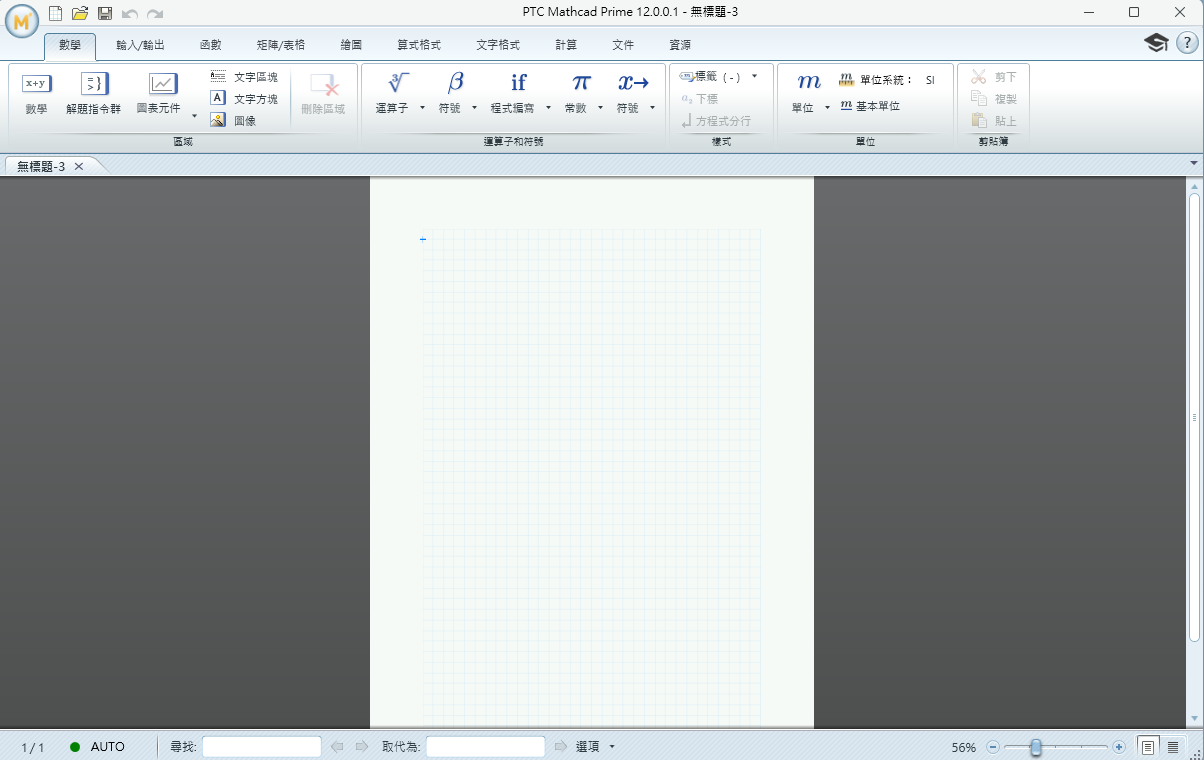The height and width of the screenshot is (760, 1204).
Task: Switch to Calculation (計算) tab
Action: point(566,46)
